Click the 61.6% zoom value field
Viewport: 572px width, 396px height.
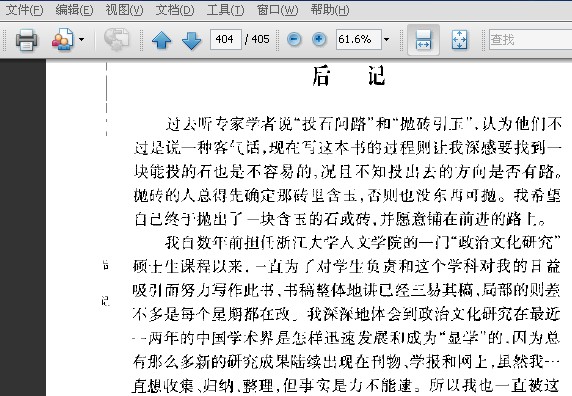(x=359, y=39)
